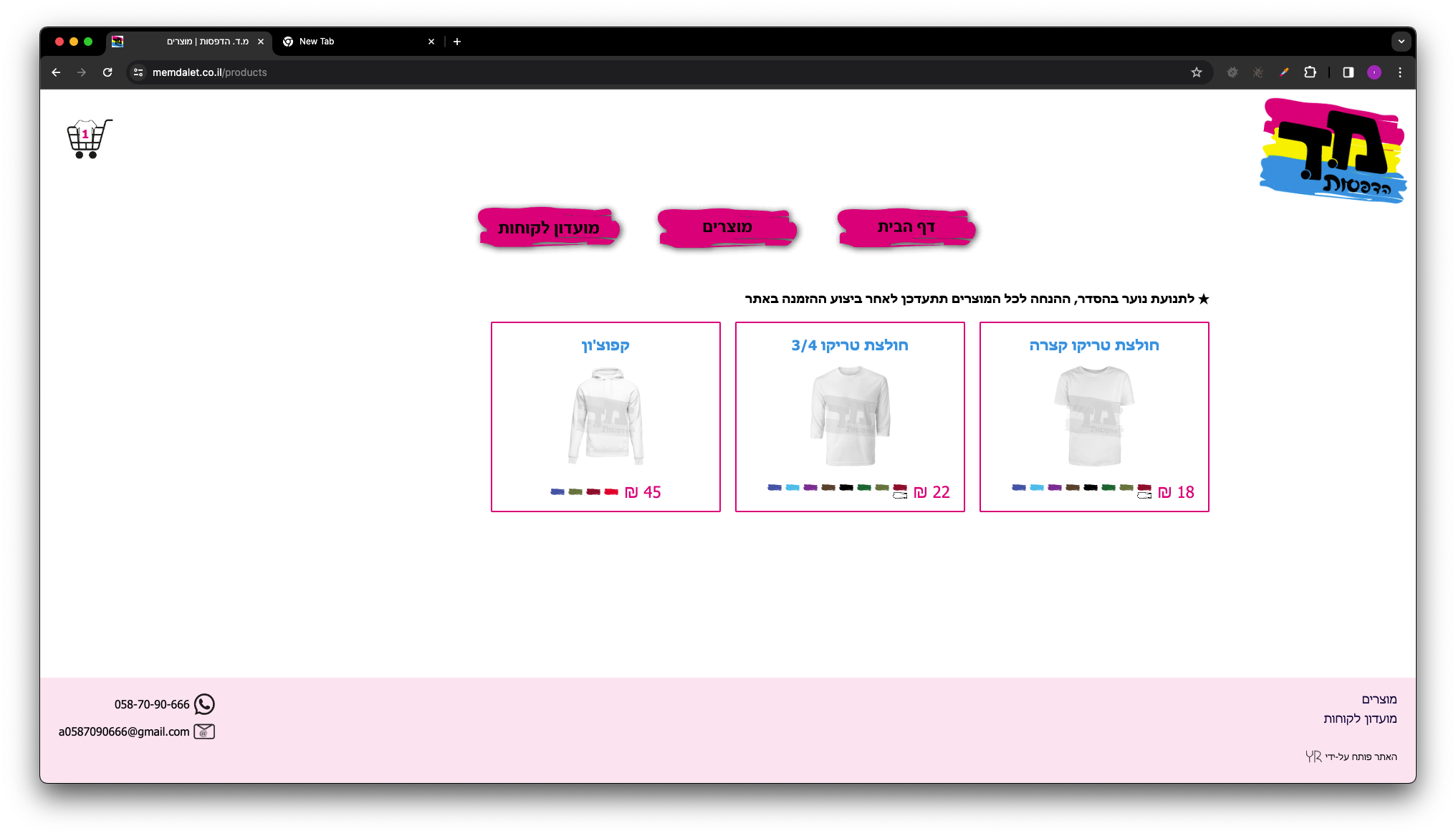Pick purple swatch on short t-shirt
The image size is (1456, 836).
pos(1055,487)
